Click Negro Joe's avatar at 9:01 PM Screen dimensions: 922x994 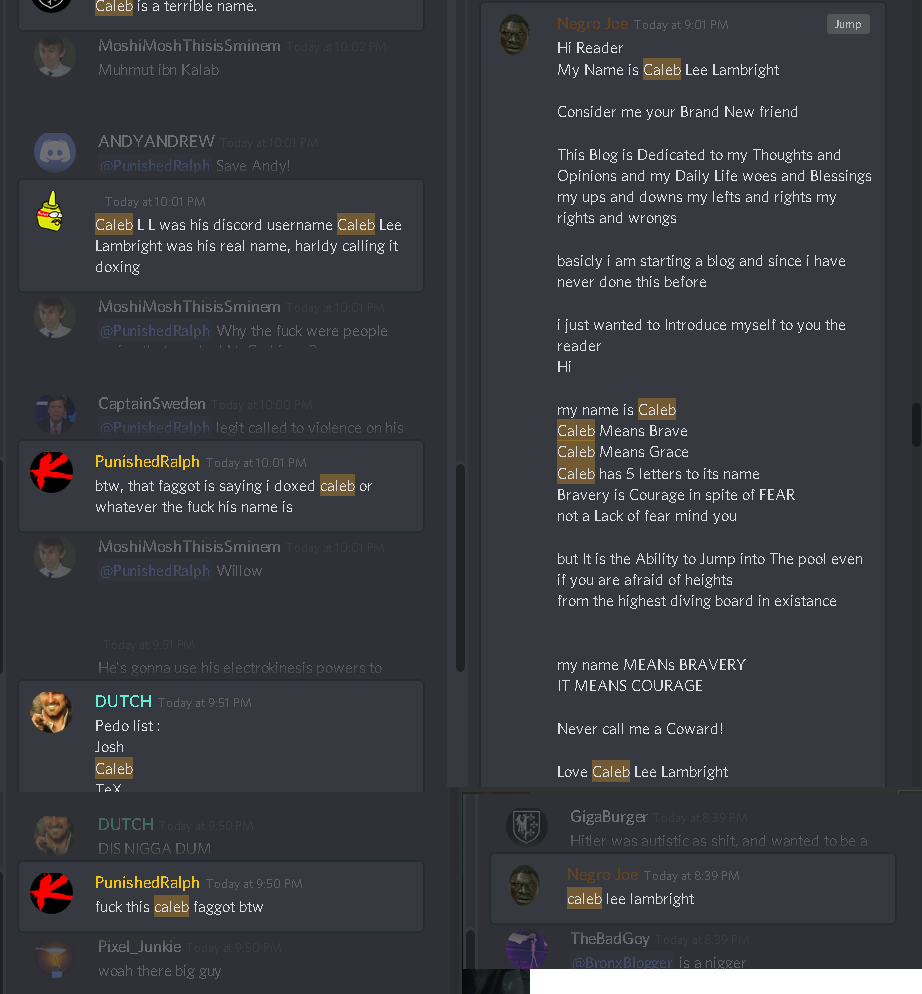514,34
